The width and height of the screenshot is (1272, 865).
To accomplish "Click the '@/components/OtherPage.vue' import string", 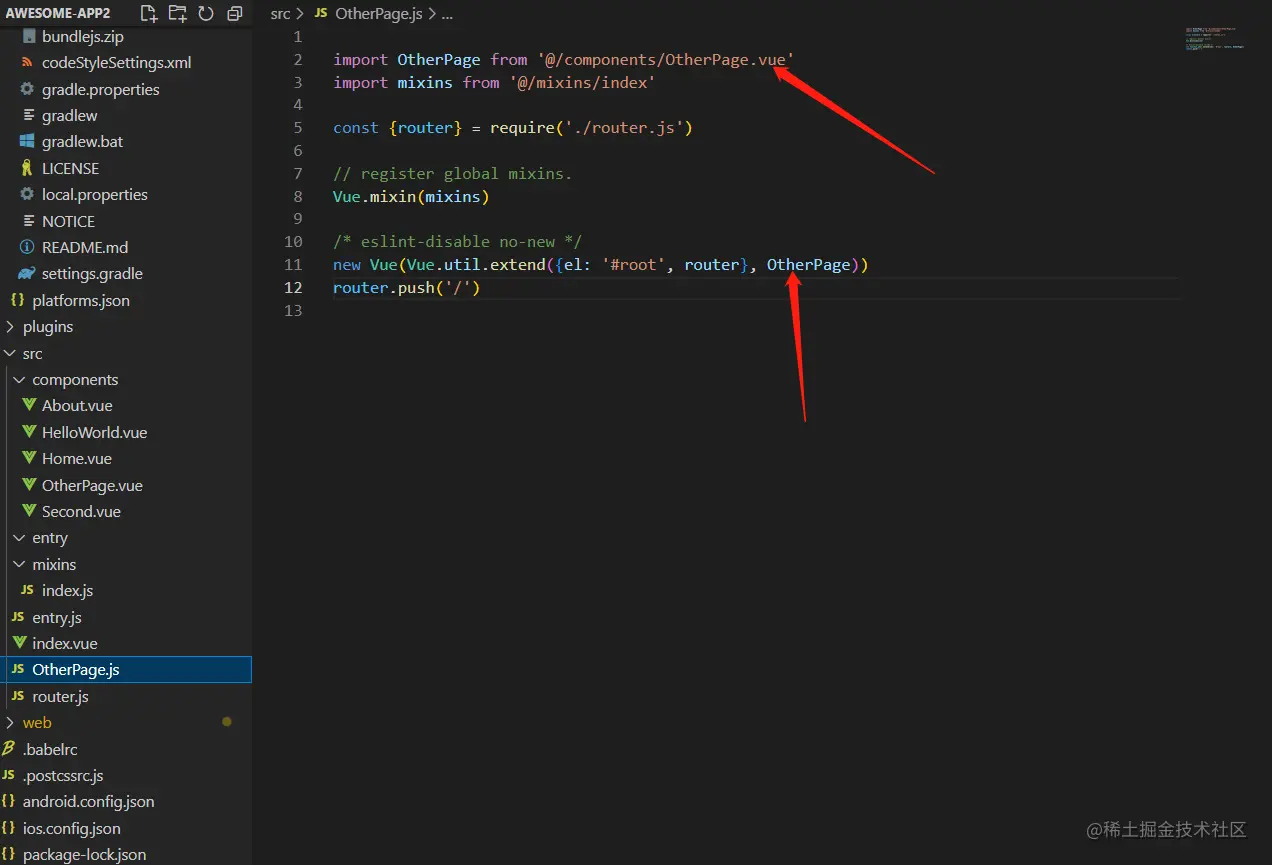I will (x=666, y=60).
